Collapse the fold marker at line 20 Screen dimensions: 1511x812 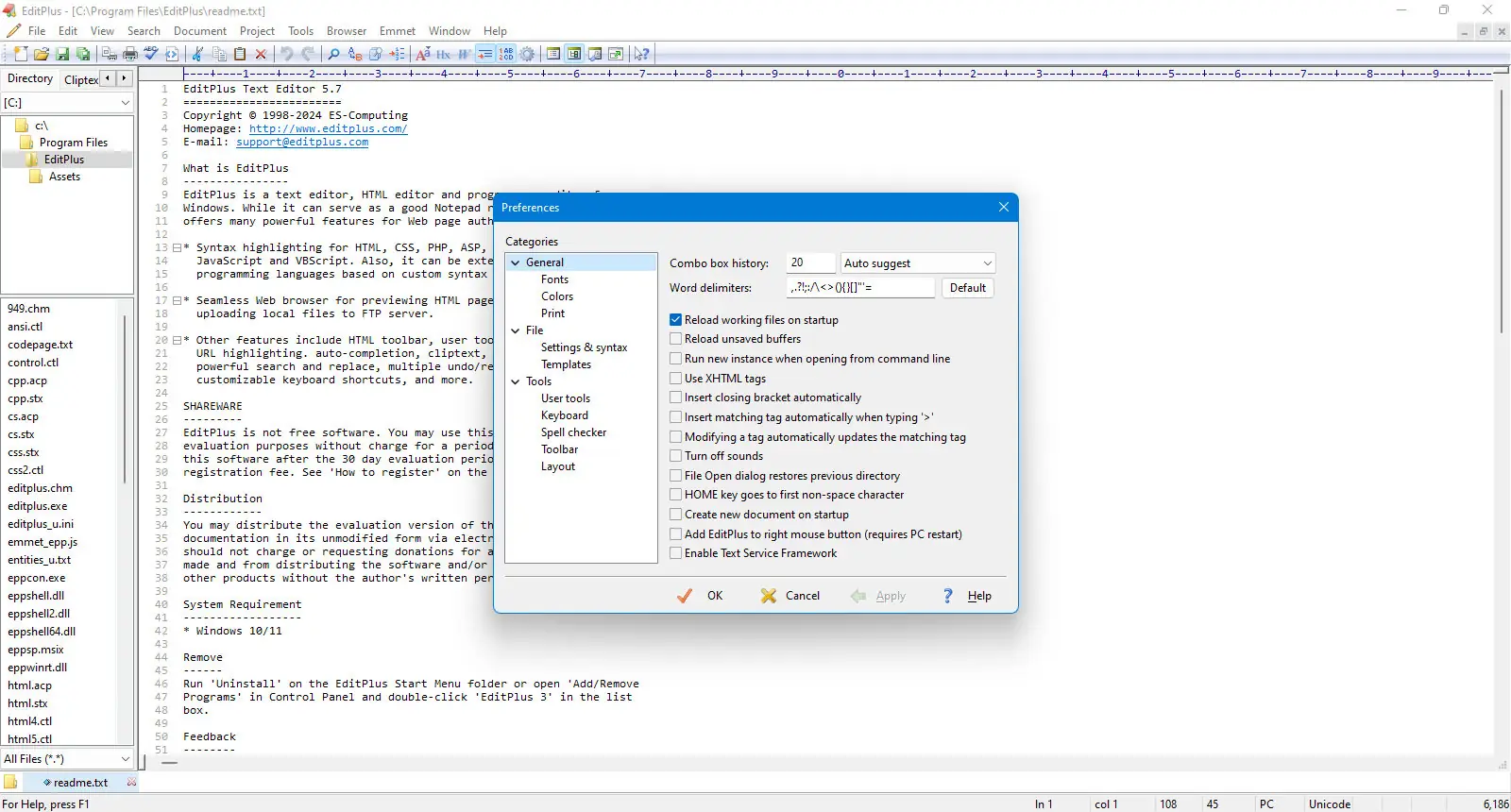coord(177,341)
